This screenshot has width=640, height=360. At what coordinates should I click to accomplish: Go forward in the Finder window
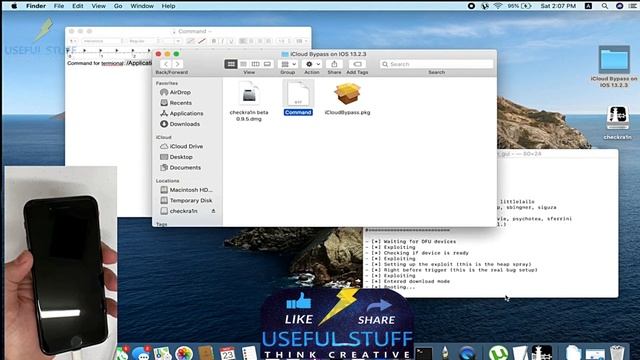(177, 64)
